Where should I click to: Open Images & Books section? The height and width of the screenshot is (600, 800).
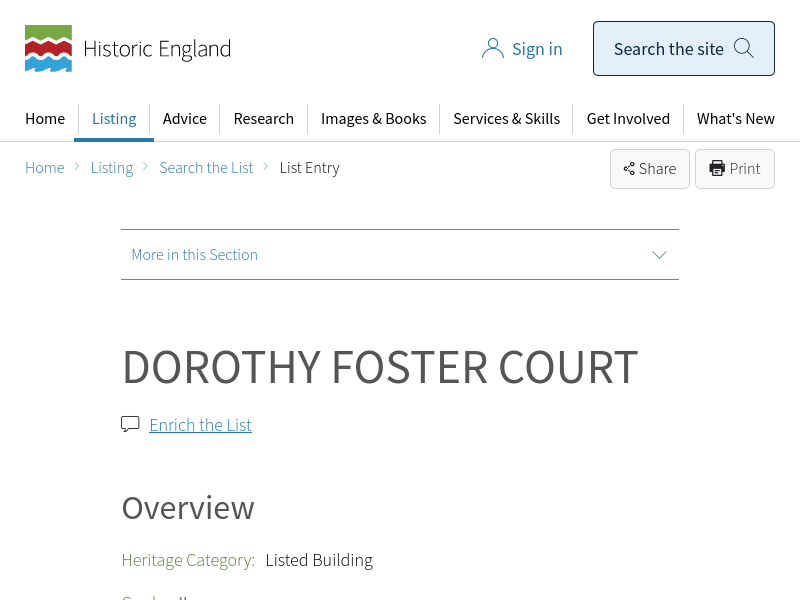[373, 118]
